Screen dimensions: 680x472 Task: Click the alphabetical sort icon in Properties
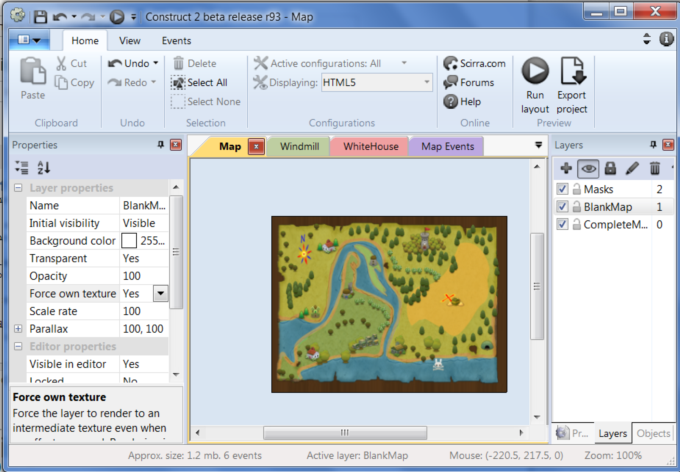(x=44, y=167)
